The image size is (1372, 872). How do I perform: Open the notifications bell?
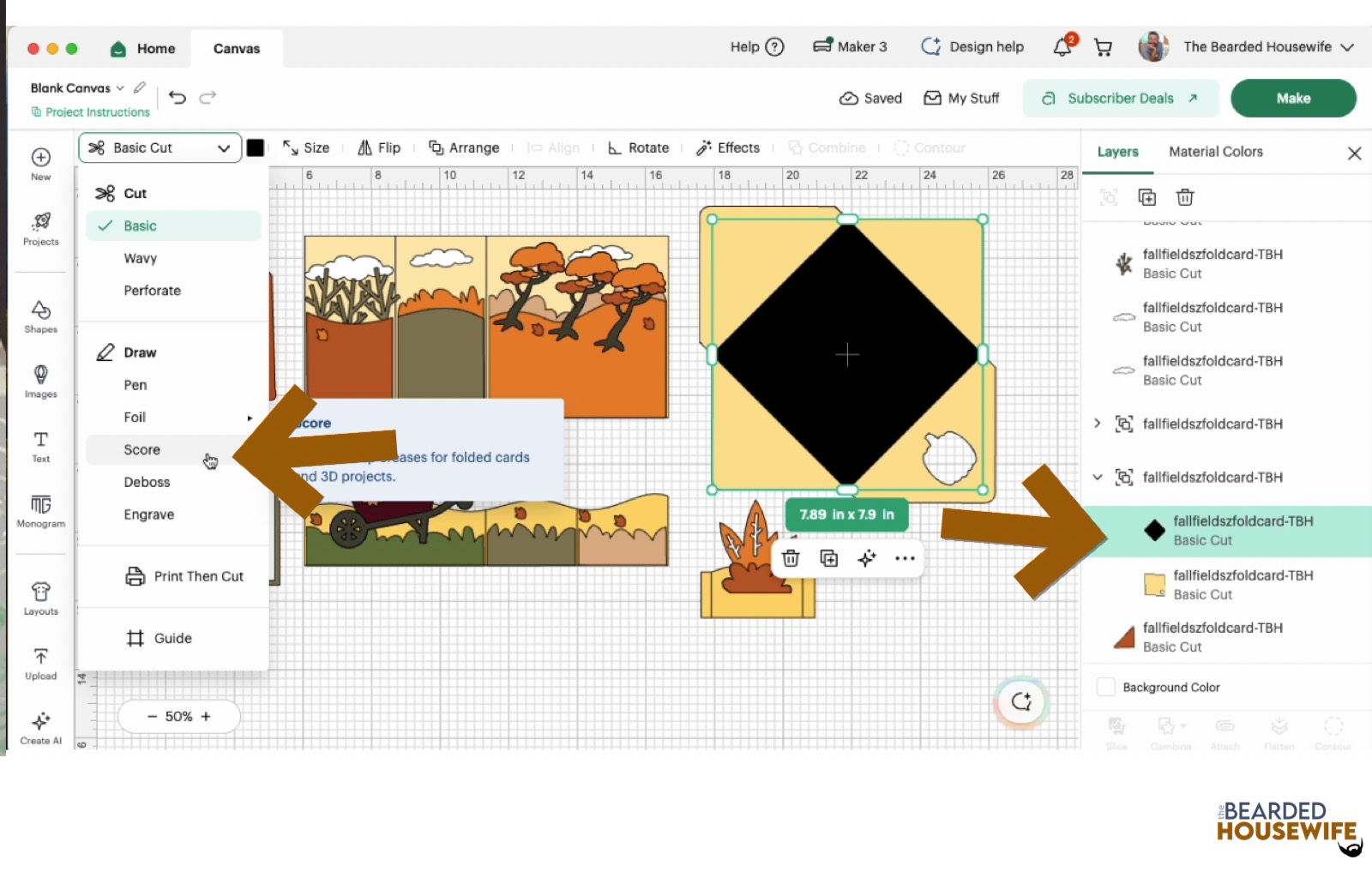(1063, 46)
